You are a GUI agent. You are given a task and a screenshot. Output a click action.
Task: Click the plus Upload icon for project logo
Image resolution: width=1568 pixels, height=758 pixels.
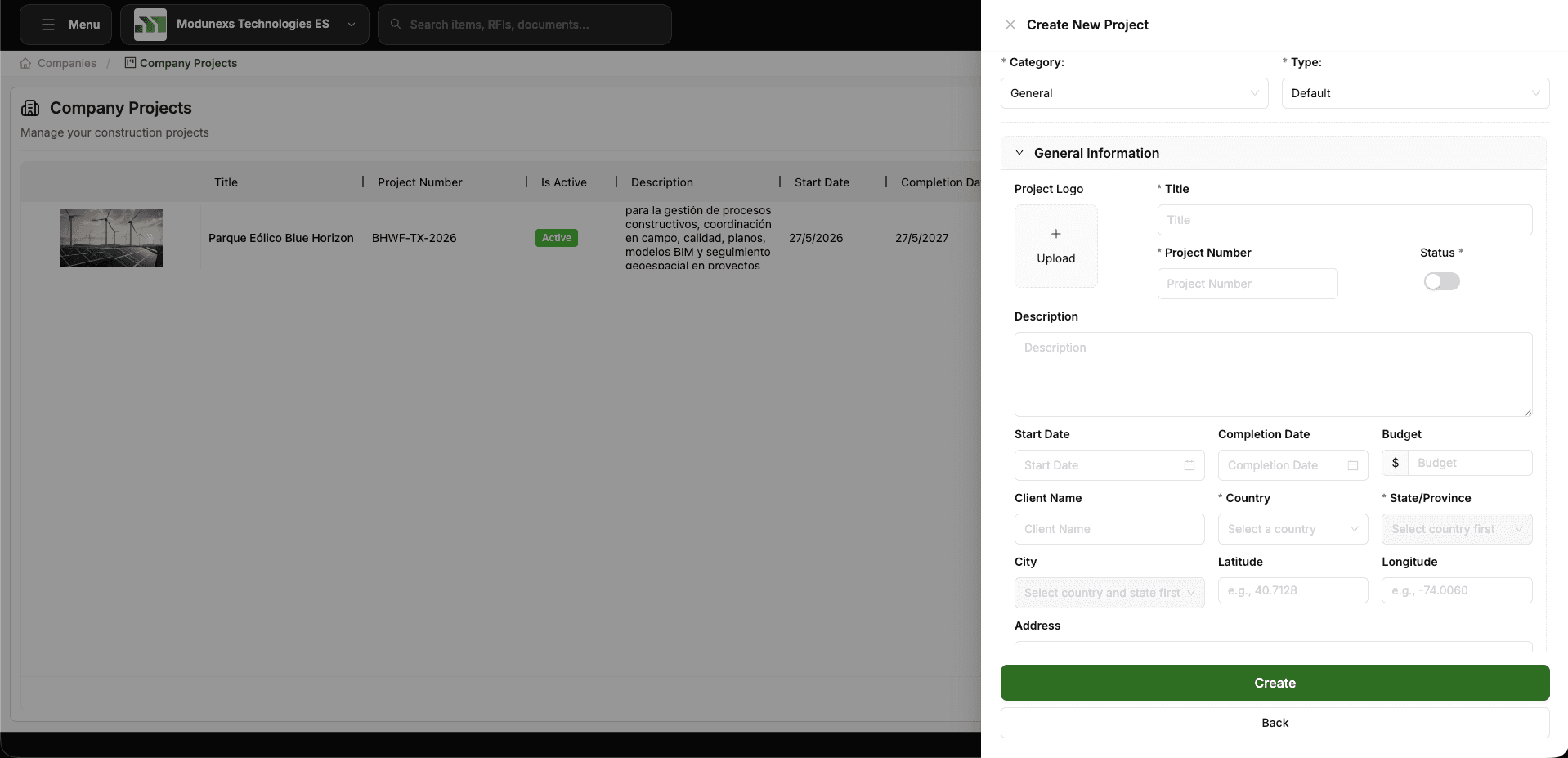click(1056, 234)
